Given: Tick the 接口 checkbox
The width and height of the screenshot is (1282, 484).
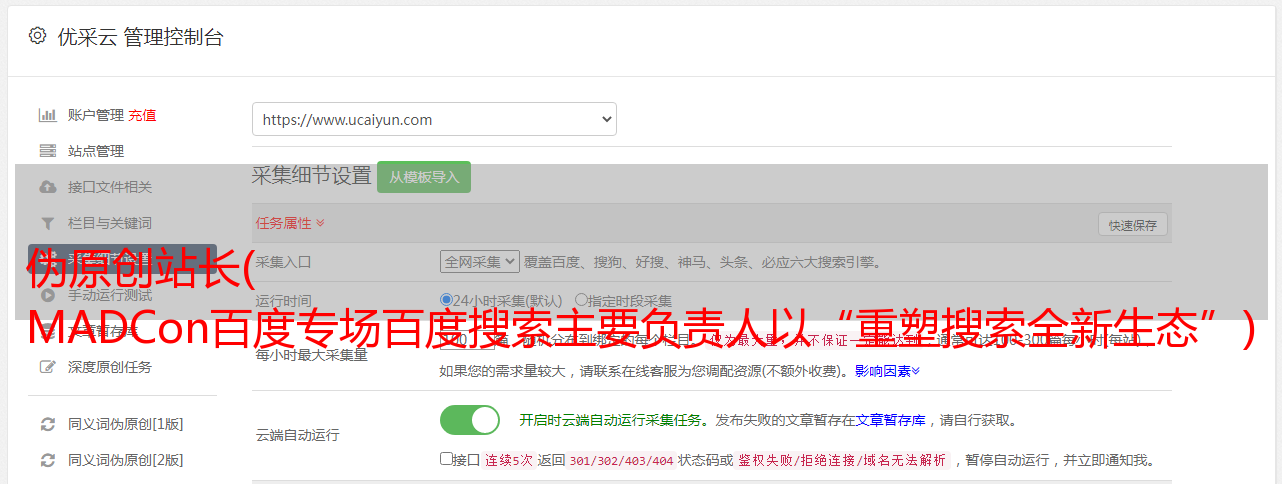Looking at the screenshot, I should (446, 460).
